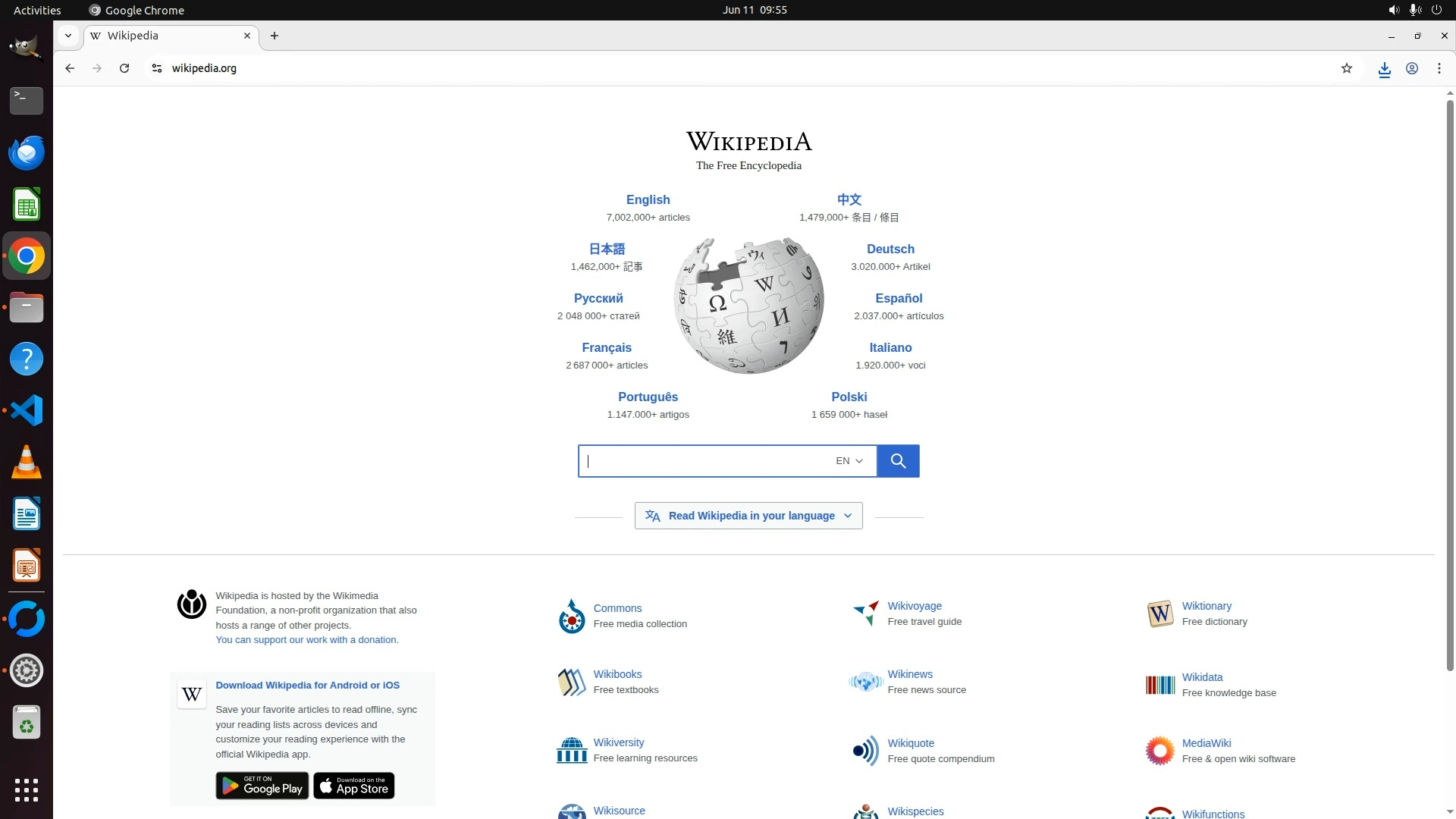Bookmark this page with star icon

(1347, 68)
